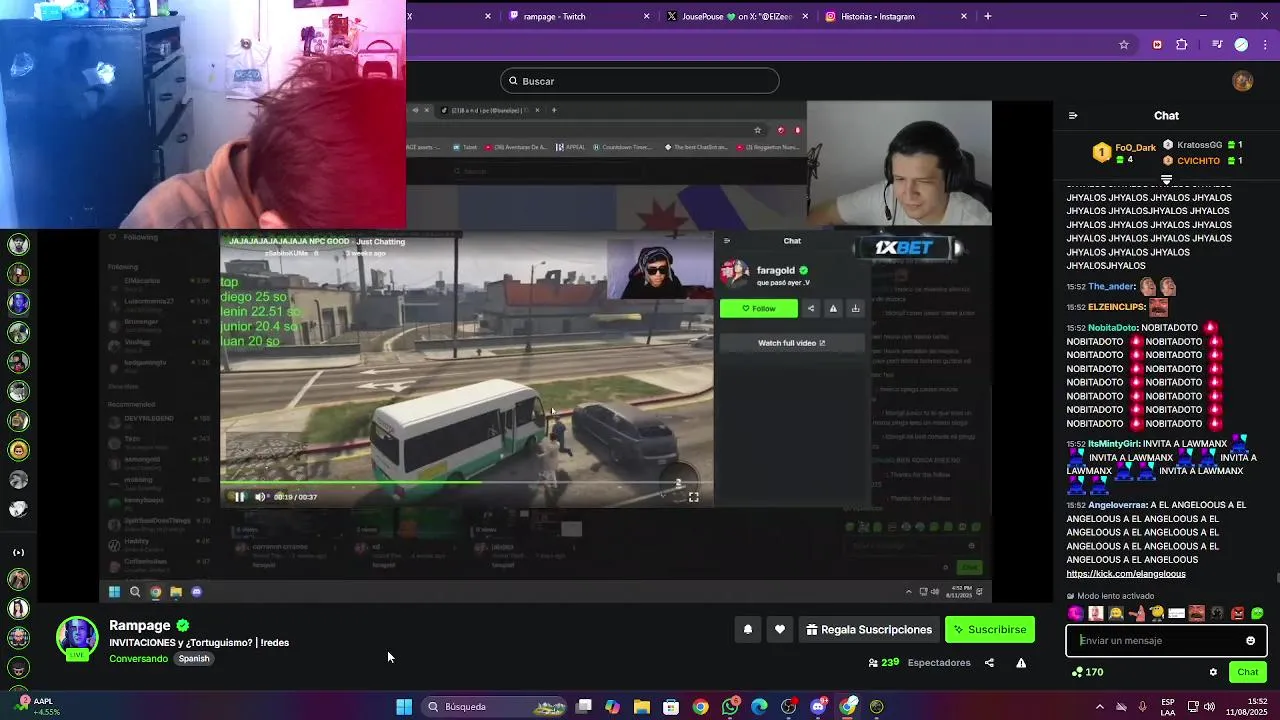Report stream with the warning triangle icon
The height and width of the screenshot is (720, 1280).
(1021, 663)
